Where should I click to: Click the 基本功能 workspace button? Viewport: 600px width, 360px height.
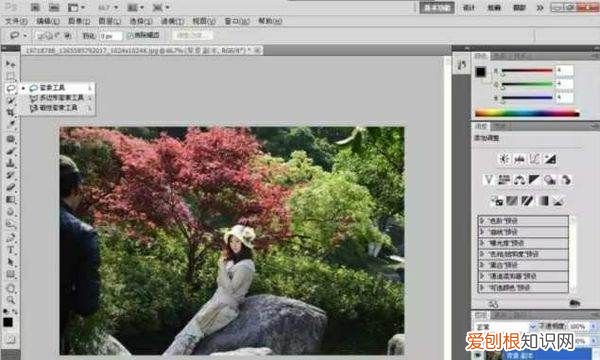437,8
